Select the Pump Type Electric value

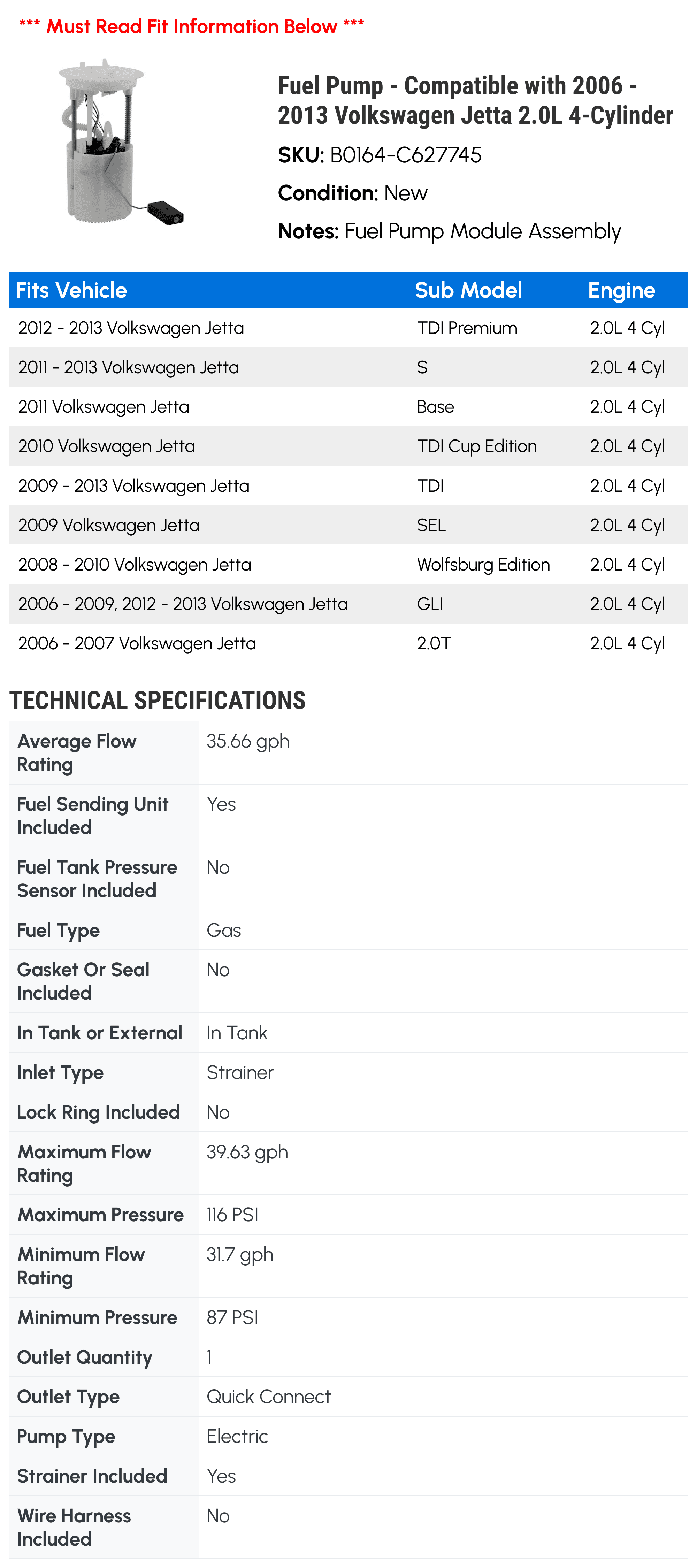(x=237, y=1437)
